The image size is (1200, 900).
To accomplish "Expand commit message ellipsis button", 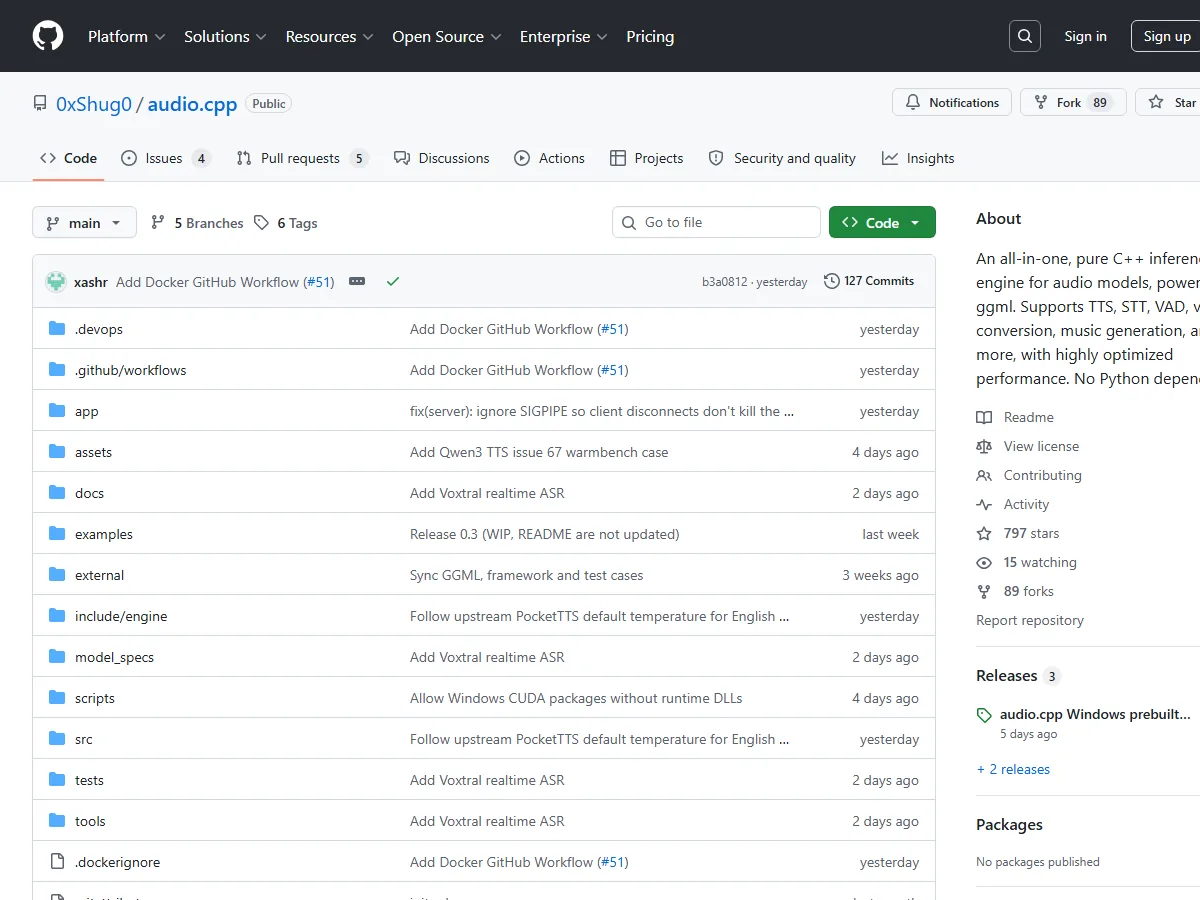I will coord(357,281).
